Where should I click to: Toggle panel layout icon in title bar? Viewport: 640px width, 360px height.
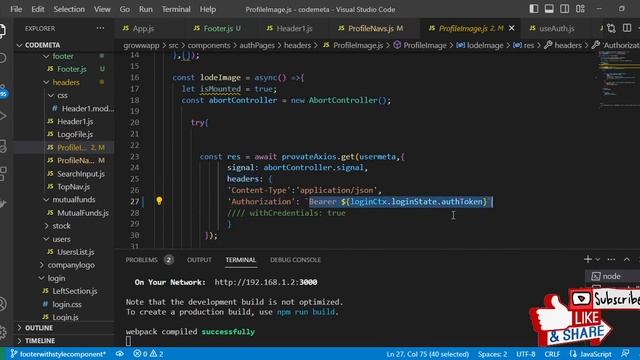point(549,9)
